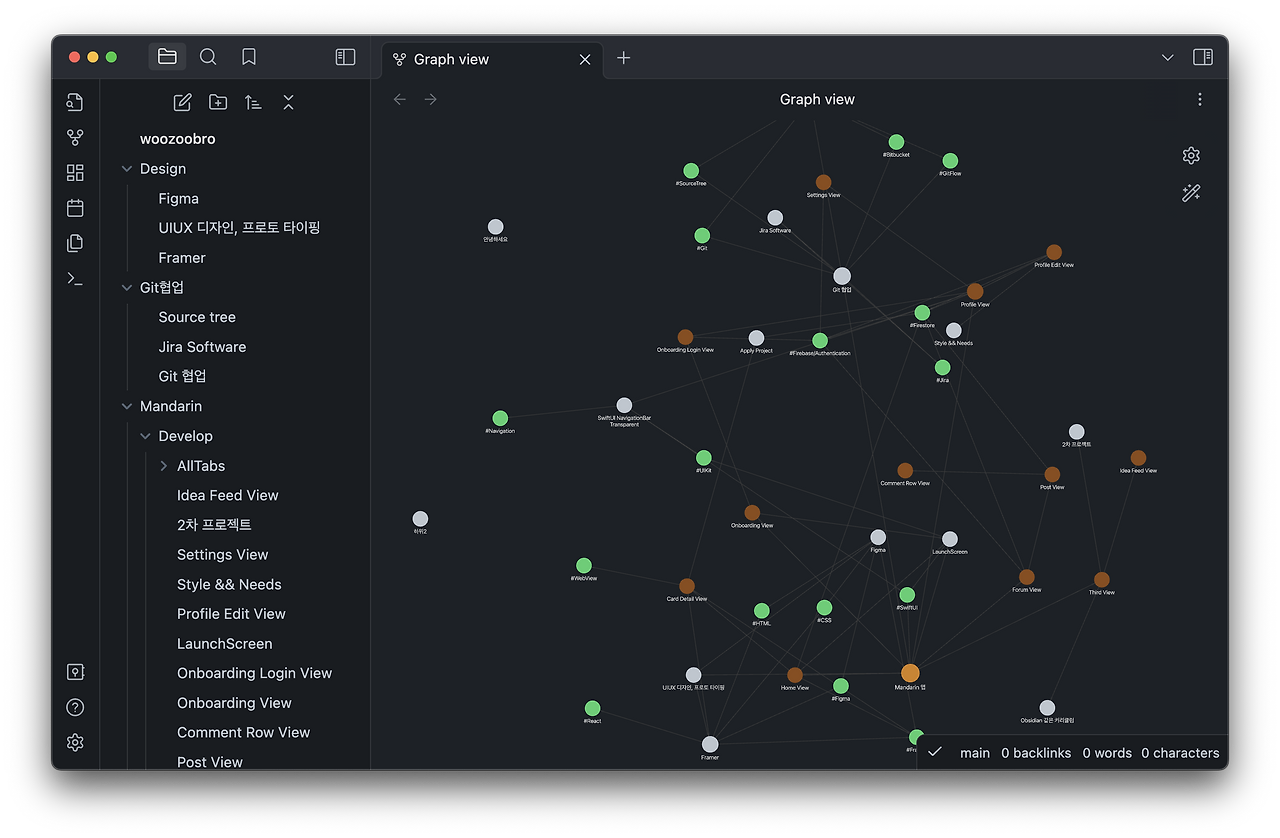
Task: Open Jira Software note in file explorer
Action: tap(202, 347)
